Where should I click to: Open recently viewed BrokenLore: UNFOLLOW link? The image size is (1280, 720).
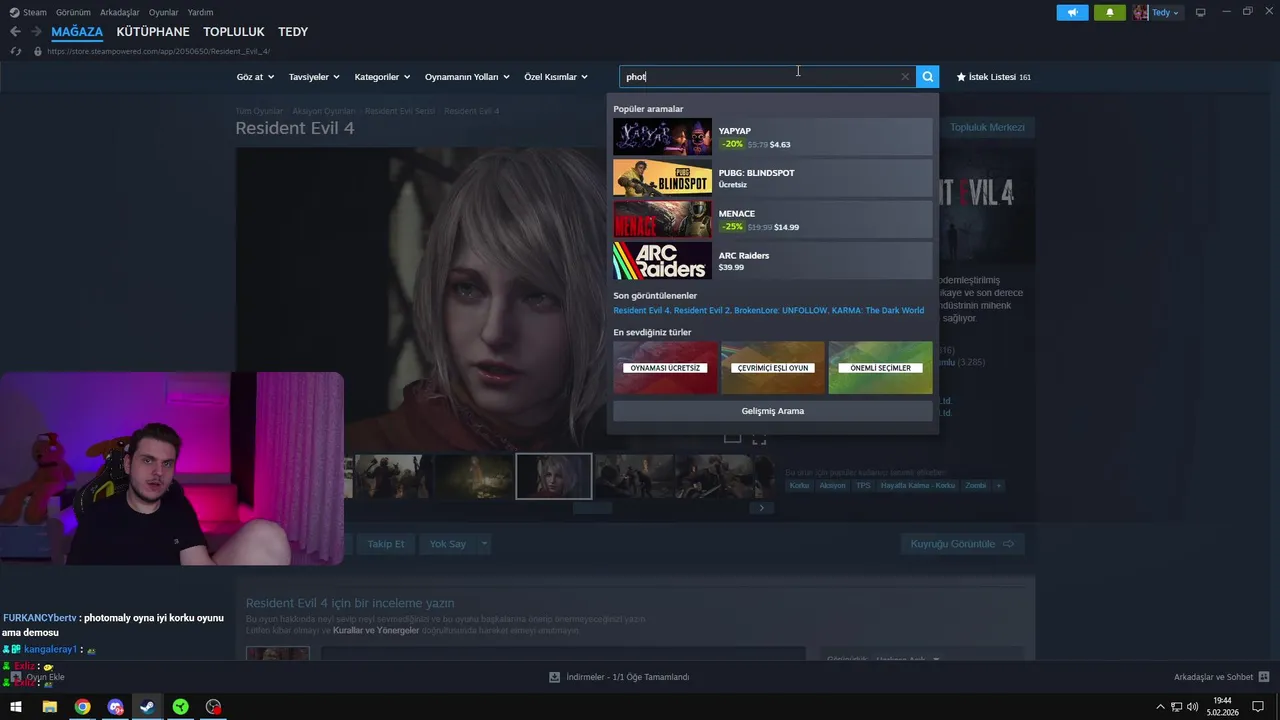coord(781,311)
